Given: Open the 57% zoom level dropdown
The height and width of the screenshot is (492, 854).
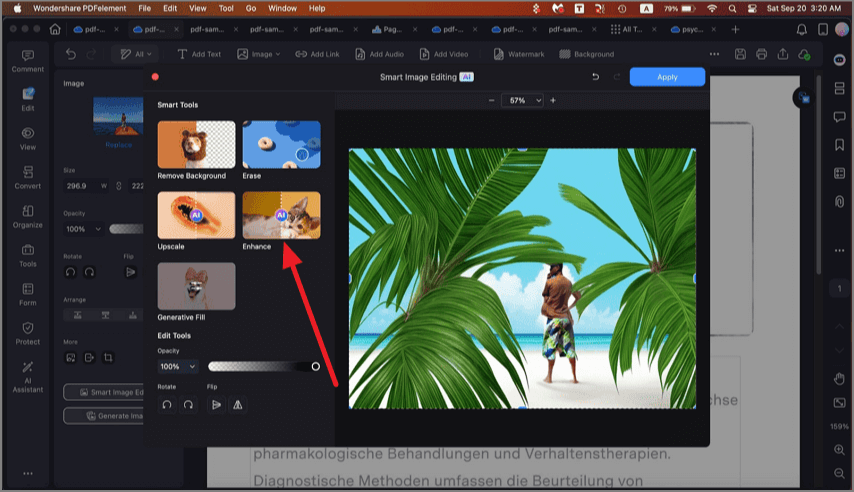Looking at the screenshot, I should 523,100.
